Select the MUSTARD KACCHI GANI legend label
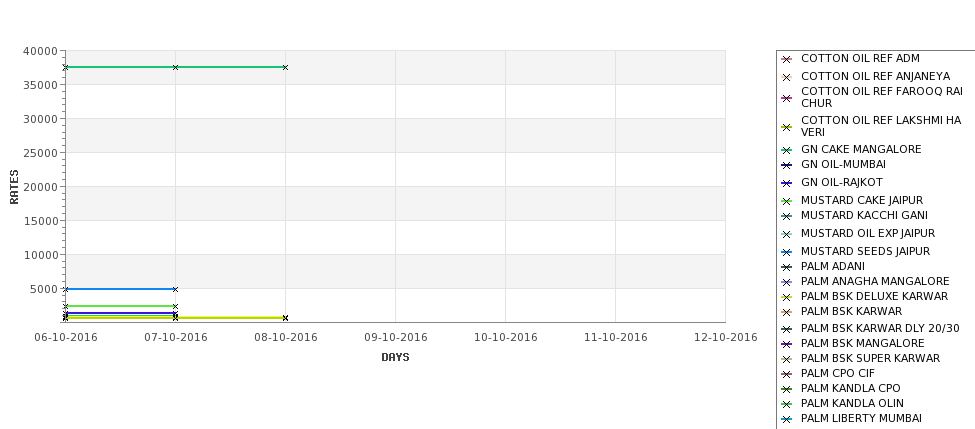Viewport: 975px width, 429px height. tap(864, 215)
